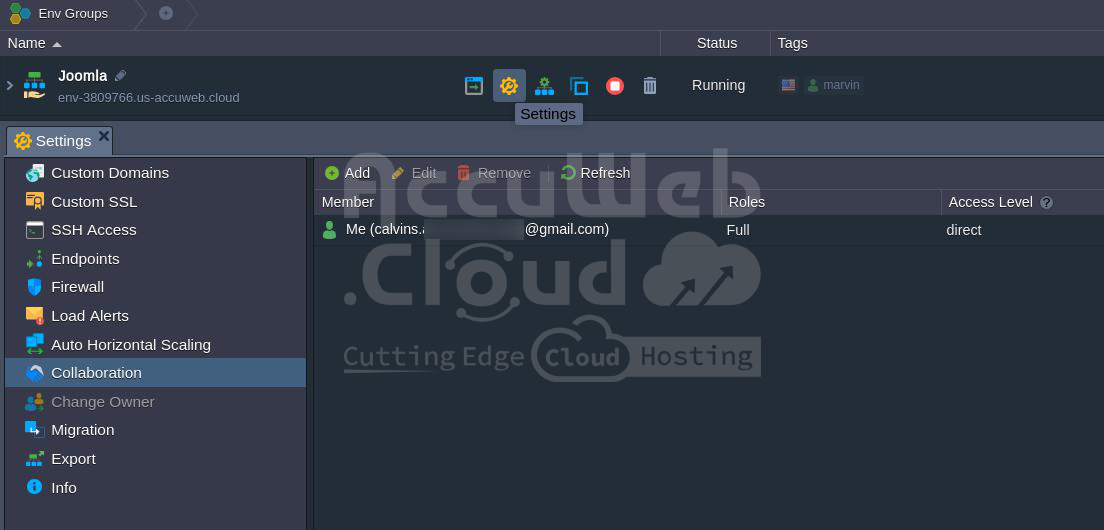The image size is (1104, 530).
Task: Click the Access Level help icon
Action: pos(1046,202)
